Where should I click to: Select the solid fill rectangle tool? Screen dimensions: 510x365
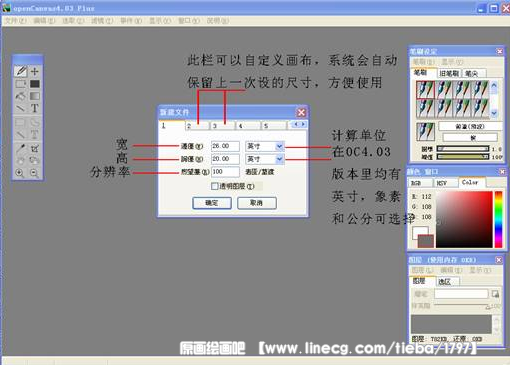(35, 84)
